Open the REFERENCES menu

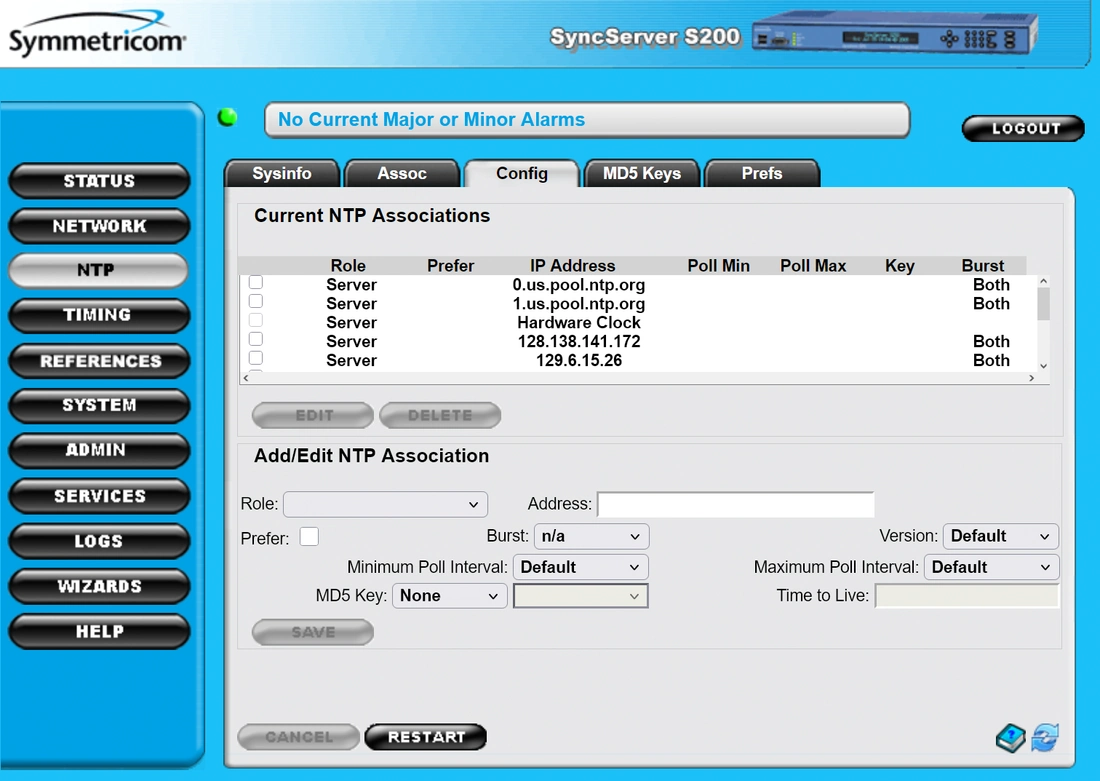[98, 361]
